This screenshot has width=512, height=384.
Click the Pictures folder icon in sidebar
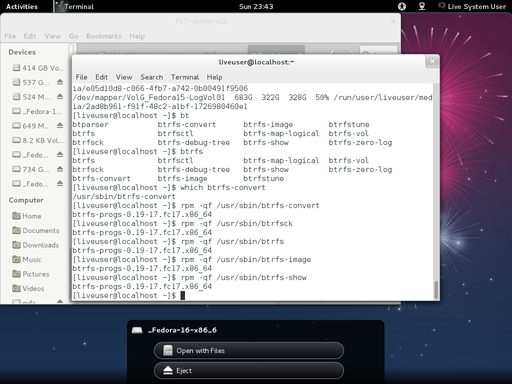click(x=16, y=274)
